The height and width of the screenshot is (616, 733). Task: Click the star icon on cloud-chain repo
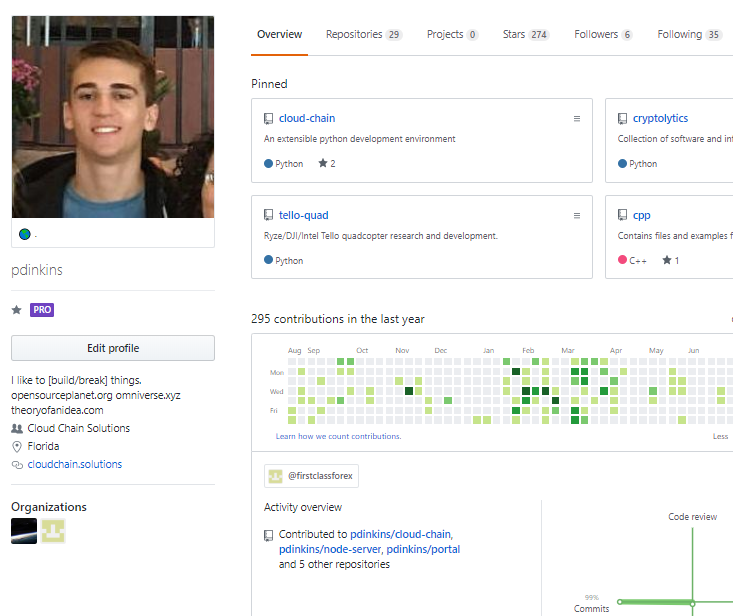(323, 164)
